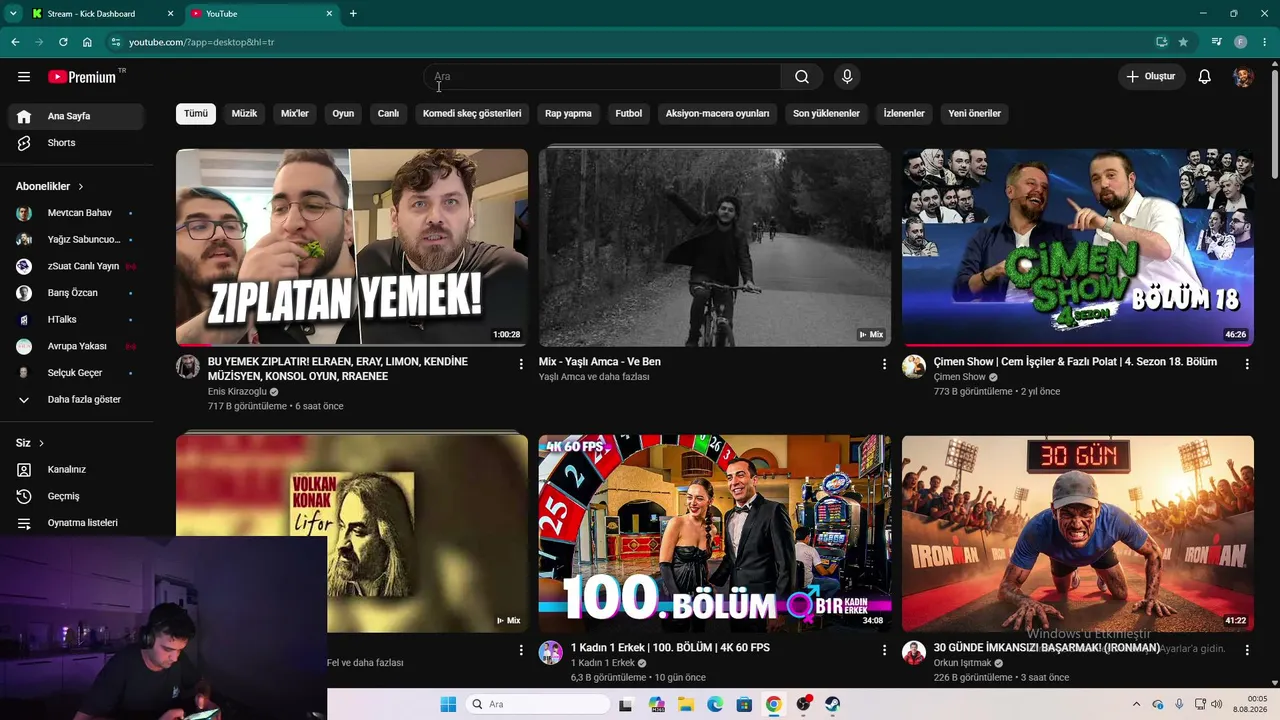1280x720 pixels.
Task: Open Chrome's three-dot menu
Action: 1264,42
